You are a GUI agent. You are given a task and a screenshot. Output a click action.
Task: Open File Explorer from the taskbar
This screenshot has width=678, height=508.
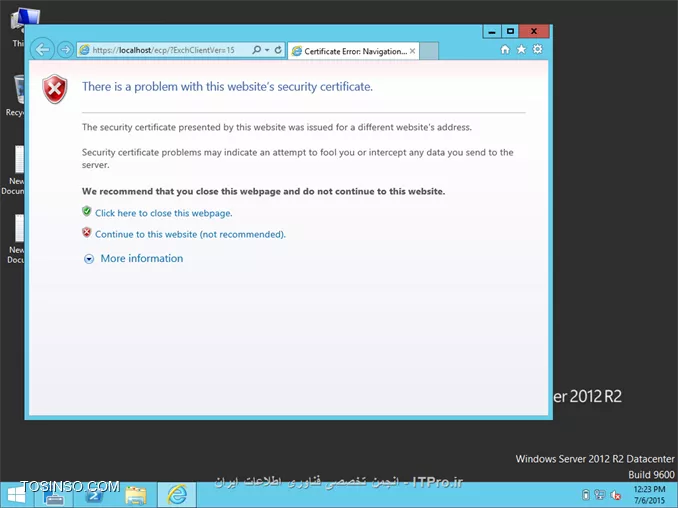[136, 495]
